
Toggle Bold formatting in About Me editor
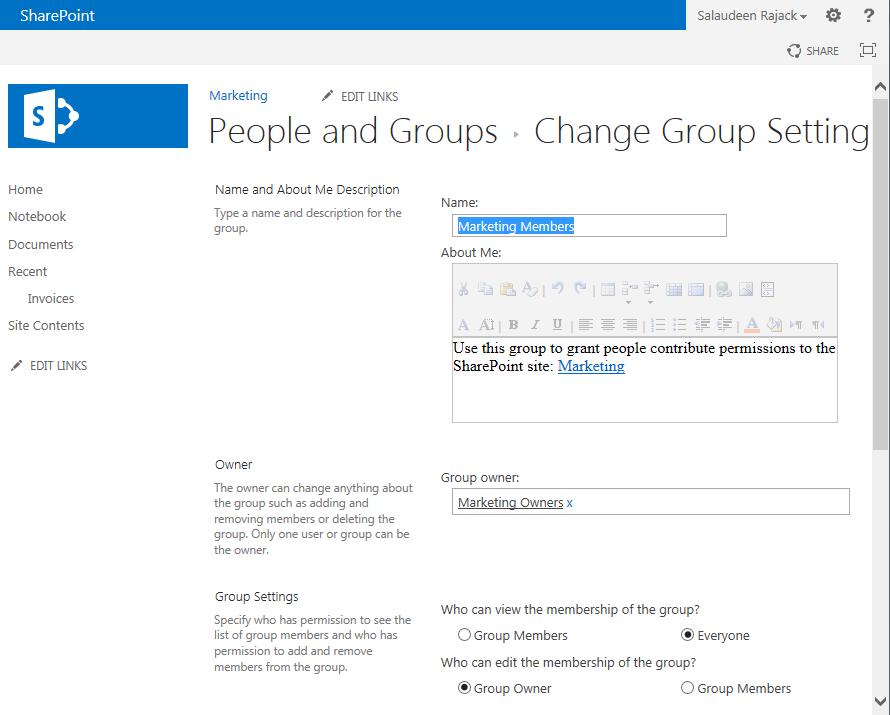tap(513, 325)
